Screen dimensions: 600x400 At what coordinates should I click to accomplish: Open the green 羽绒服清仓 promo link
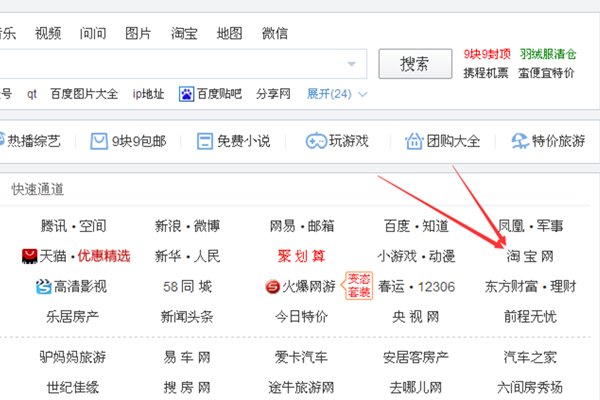[547, 54]
